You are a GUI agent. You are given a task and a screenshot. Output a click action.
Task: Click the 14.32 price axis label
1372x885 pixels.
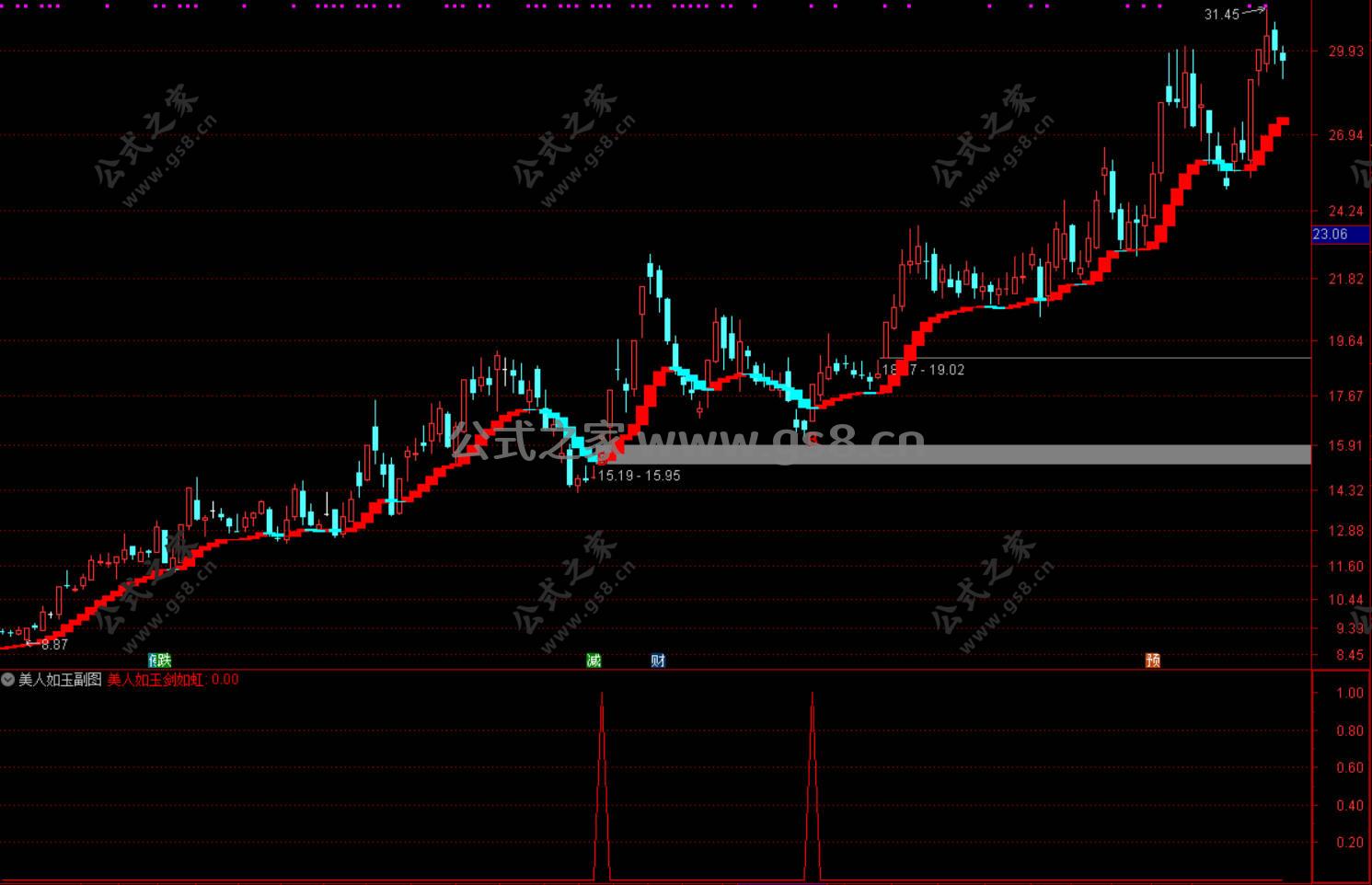(x=1346, y=490)
